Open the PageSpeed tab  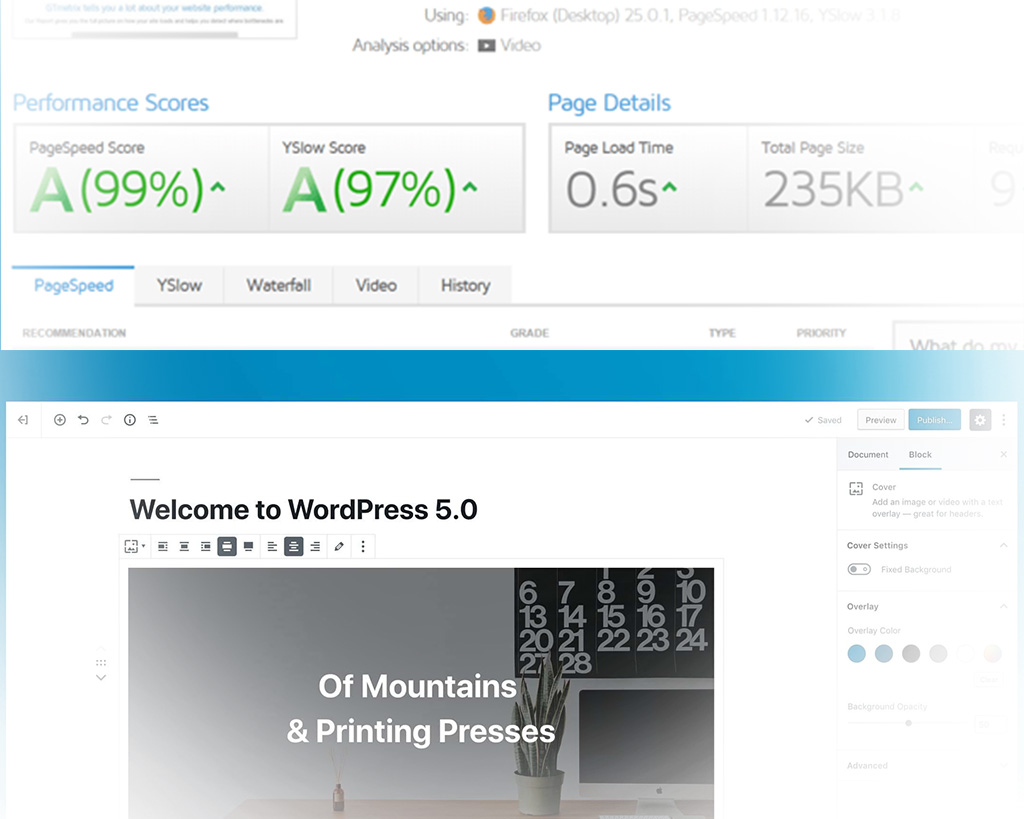[73, 285]
